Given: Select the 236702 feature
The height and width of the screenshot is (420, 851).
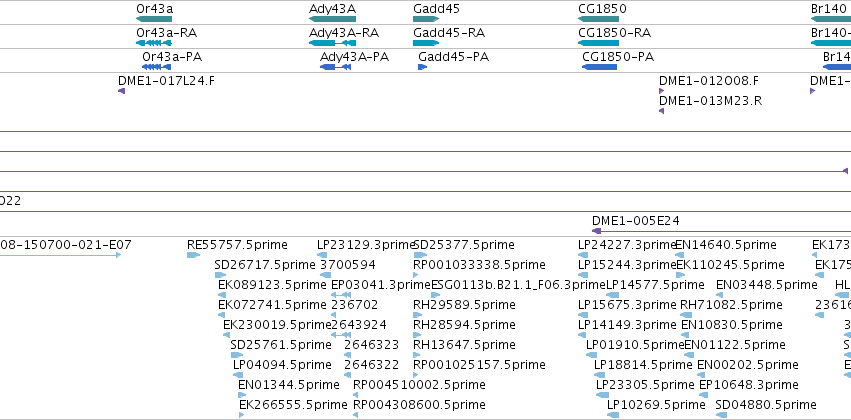Looking at the screenshot, I should point(334,315).
